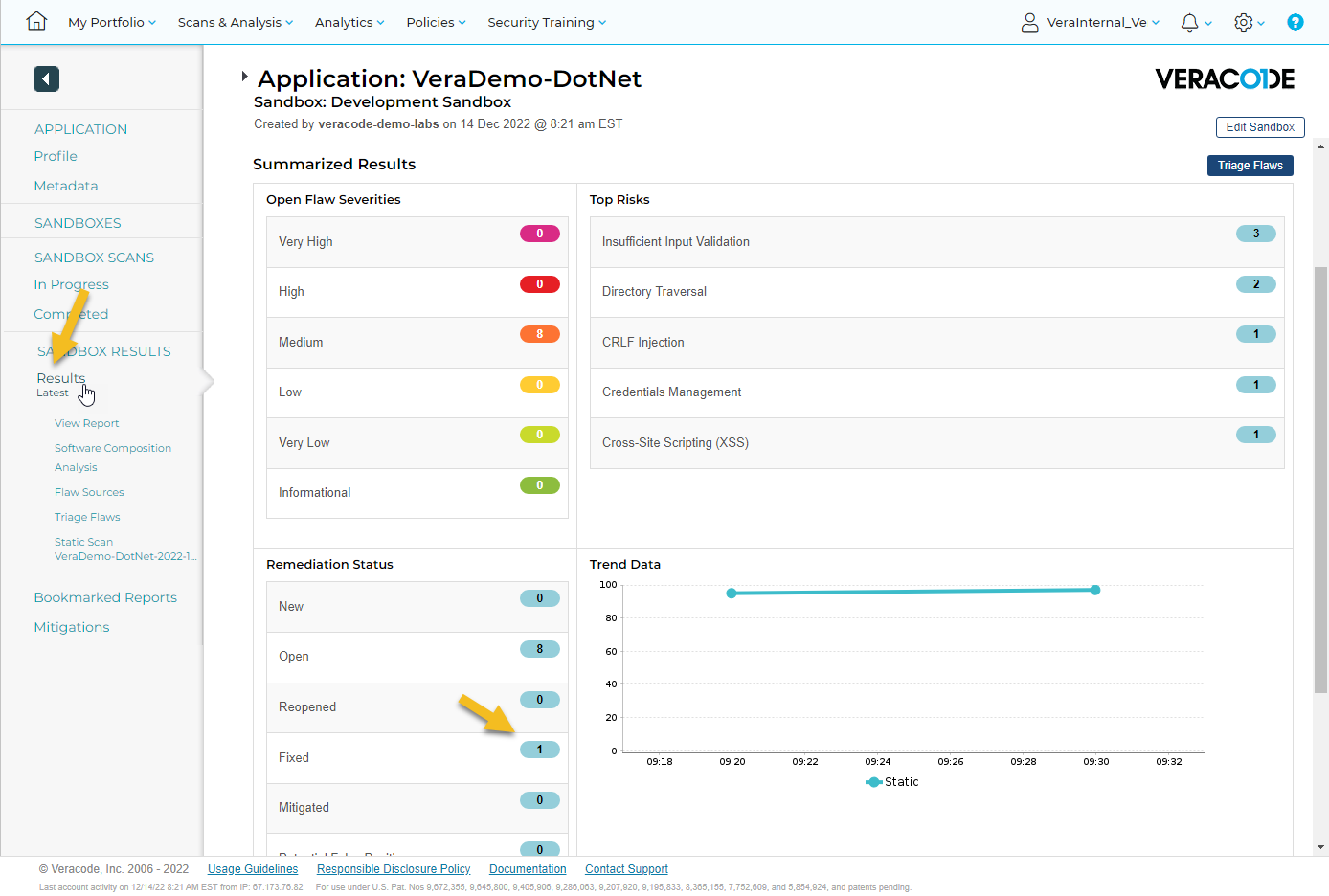Screen dimensions: 1329x896
Task: Open the VeraInternal_Ve user dropdown
Action: click(1103, 22)
